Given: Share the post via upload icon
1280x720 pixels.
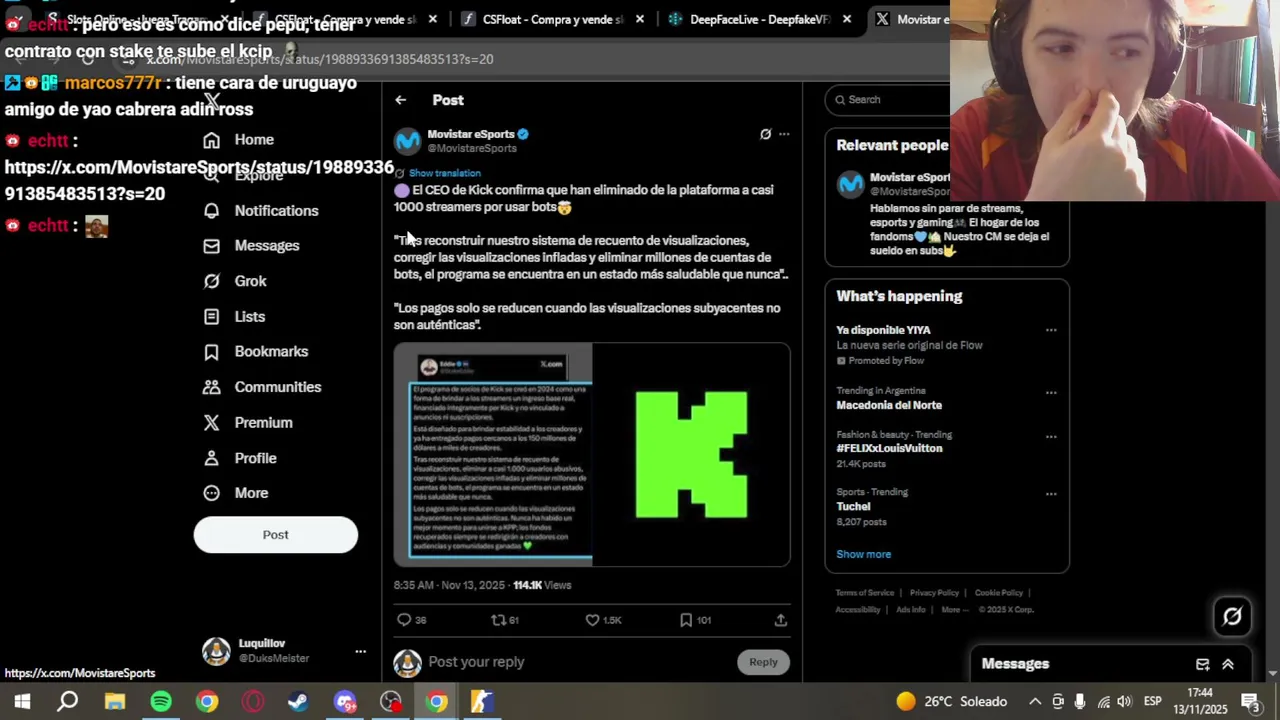Looking at the screenshot, I should (x=781, y=620).
